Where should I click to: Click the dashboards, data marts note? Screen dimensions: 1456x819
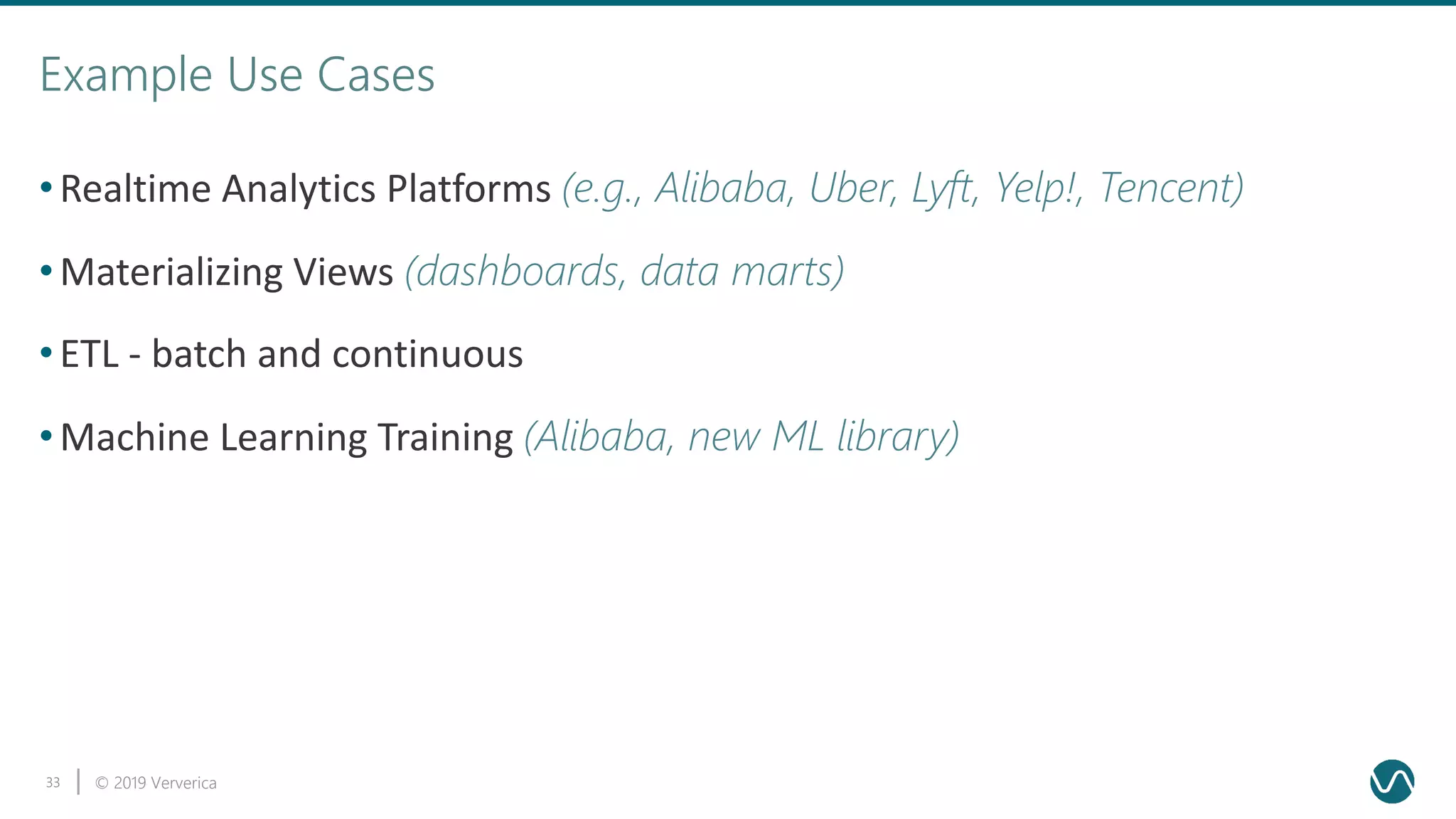pos(624,272)
